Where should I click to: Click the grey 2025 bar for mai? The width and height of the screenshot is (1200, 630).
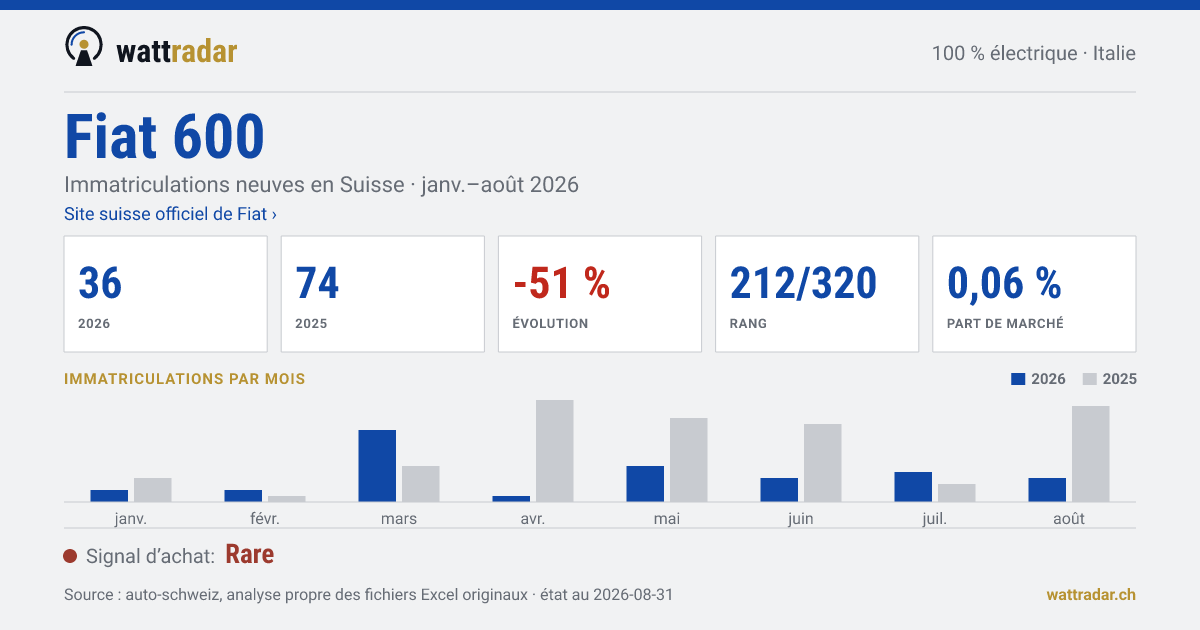tap(689, 460)
